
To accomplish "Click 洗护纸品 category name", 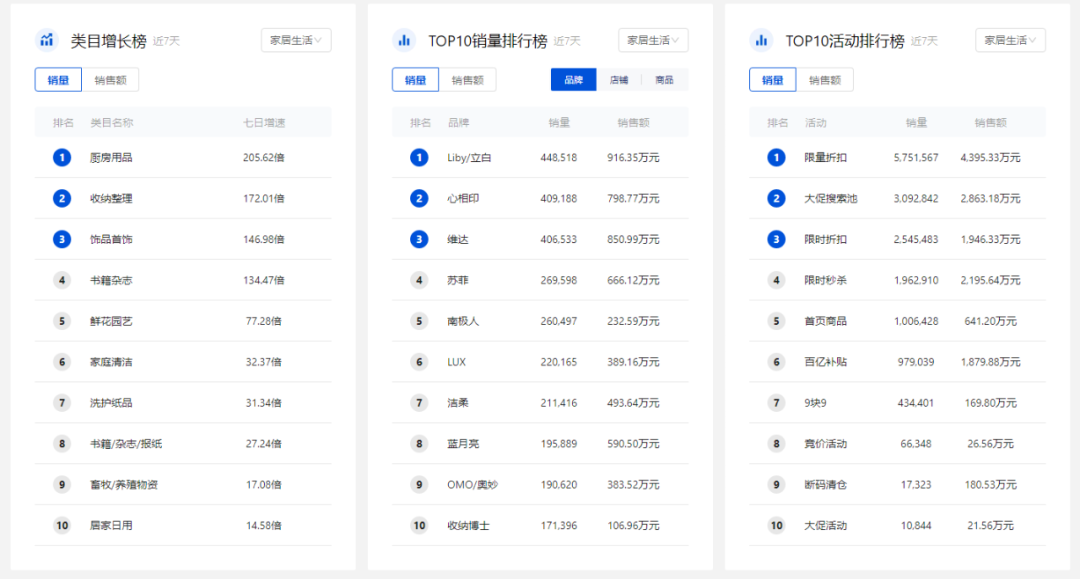I will (111, 403).
